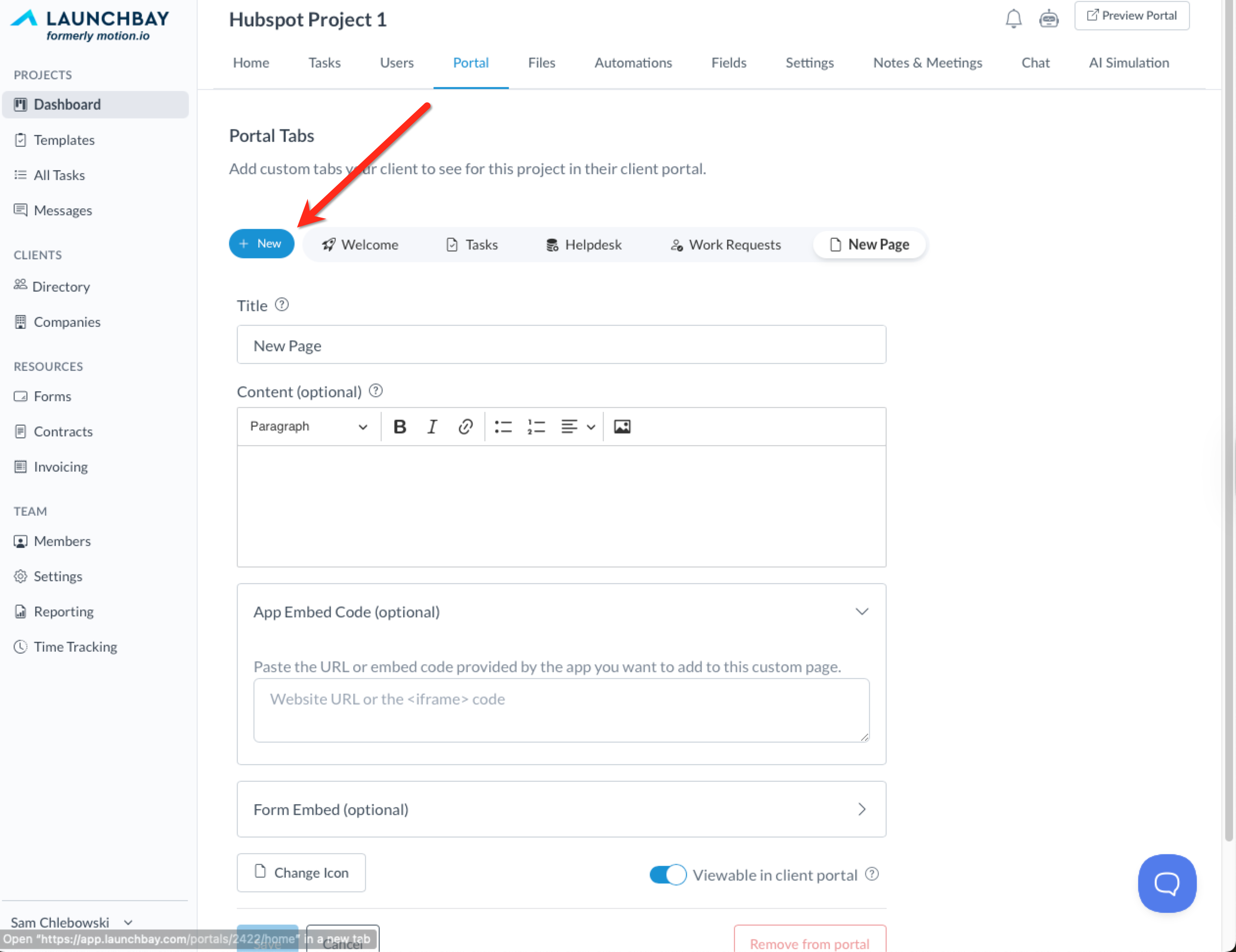Insert bulleted list in content editor
This screenshot has width=1236, height=952.
[503, 427]
